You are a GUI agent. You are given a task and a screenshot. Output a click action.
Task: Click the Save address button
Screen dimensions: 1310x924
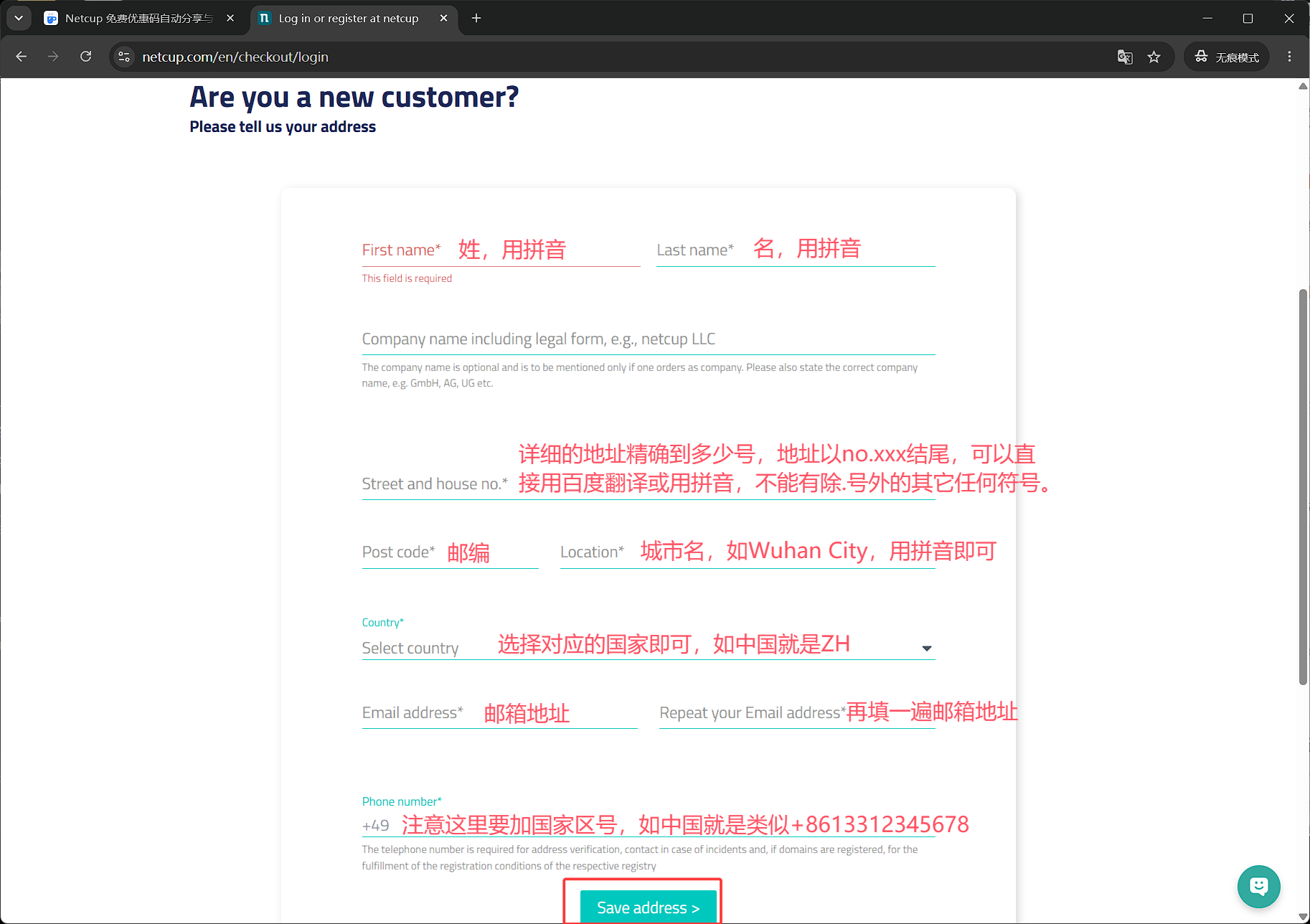648,907
